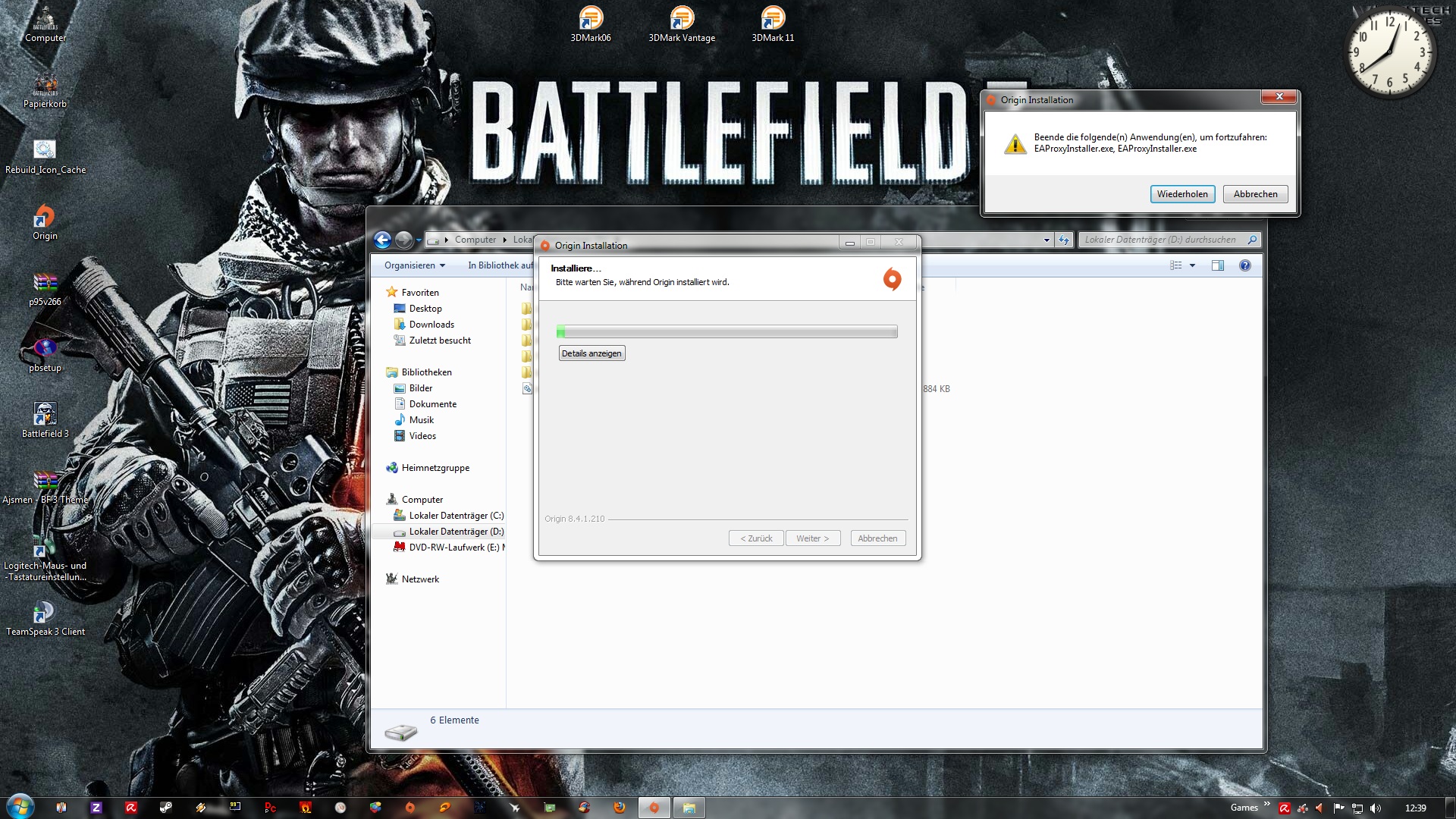Click the Details anzeigen button
1456x819 pixels.
coord(591,353)
